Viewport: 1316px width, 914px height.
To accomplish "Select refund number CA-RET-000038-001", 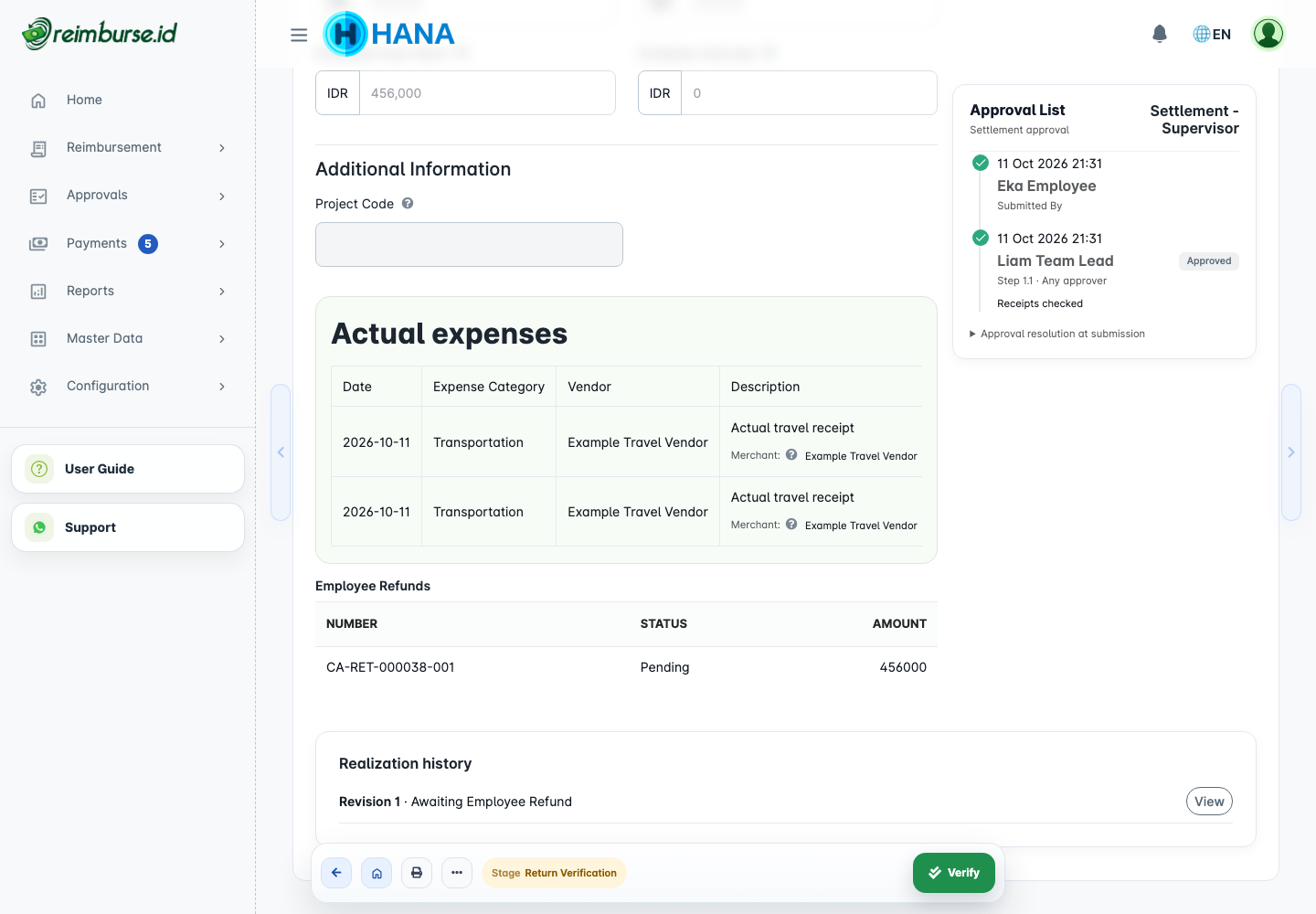I will coord(390,667).
